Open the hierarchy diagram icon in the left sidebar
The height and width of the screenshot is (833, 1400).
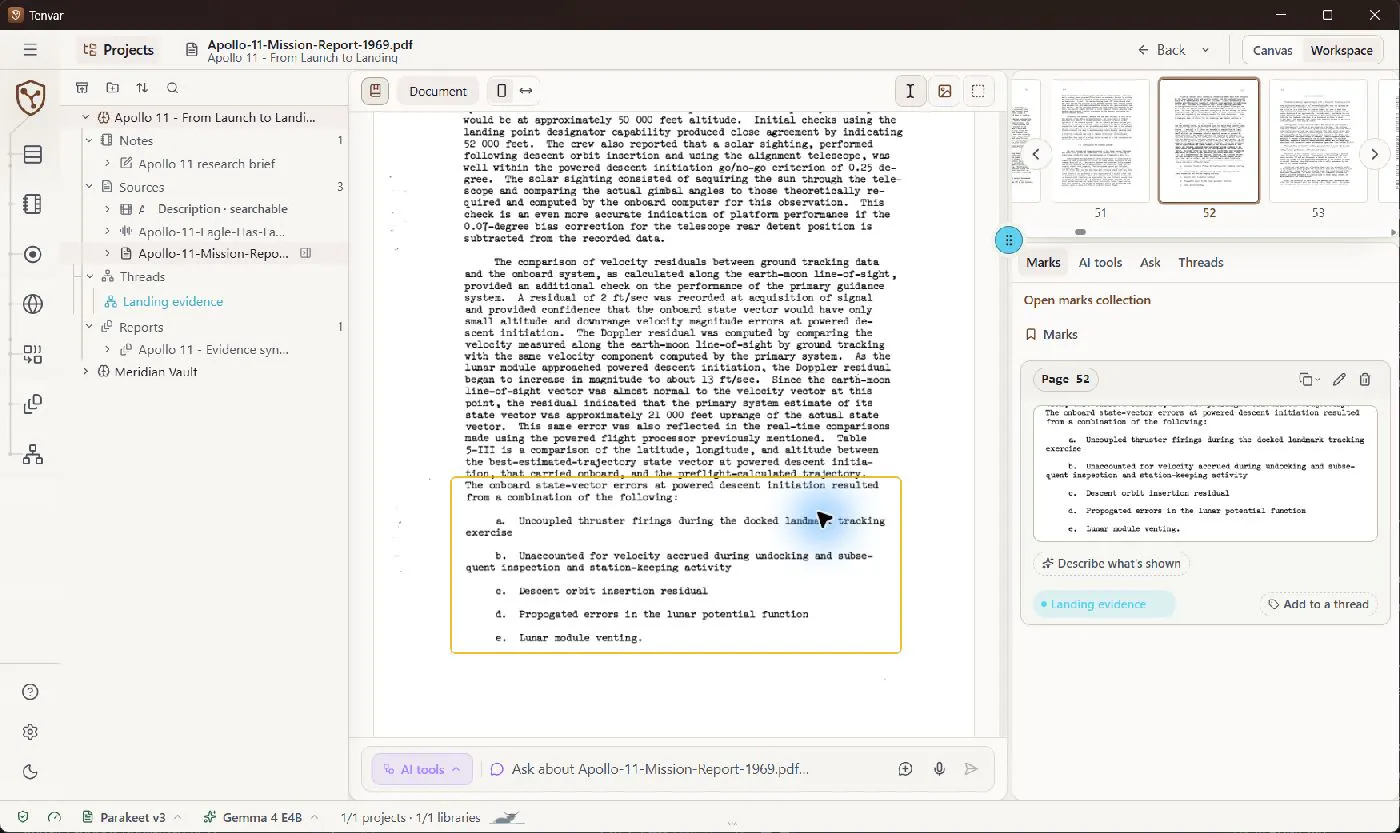(x=32, y=454)
